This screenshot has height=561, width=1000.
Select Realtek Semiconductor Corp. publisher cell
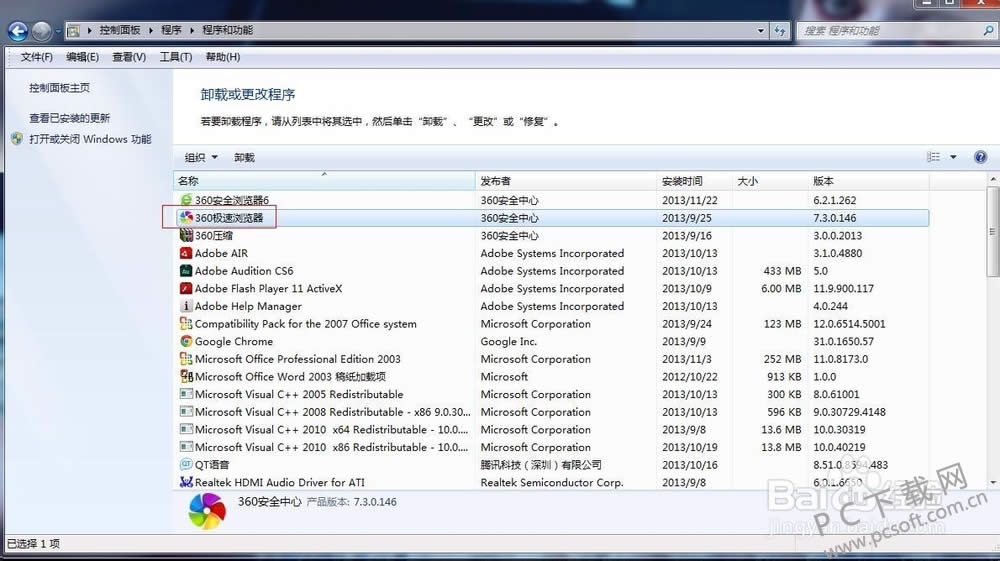(x=552, y=483)
